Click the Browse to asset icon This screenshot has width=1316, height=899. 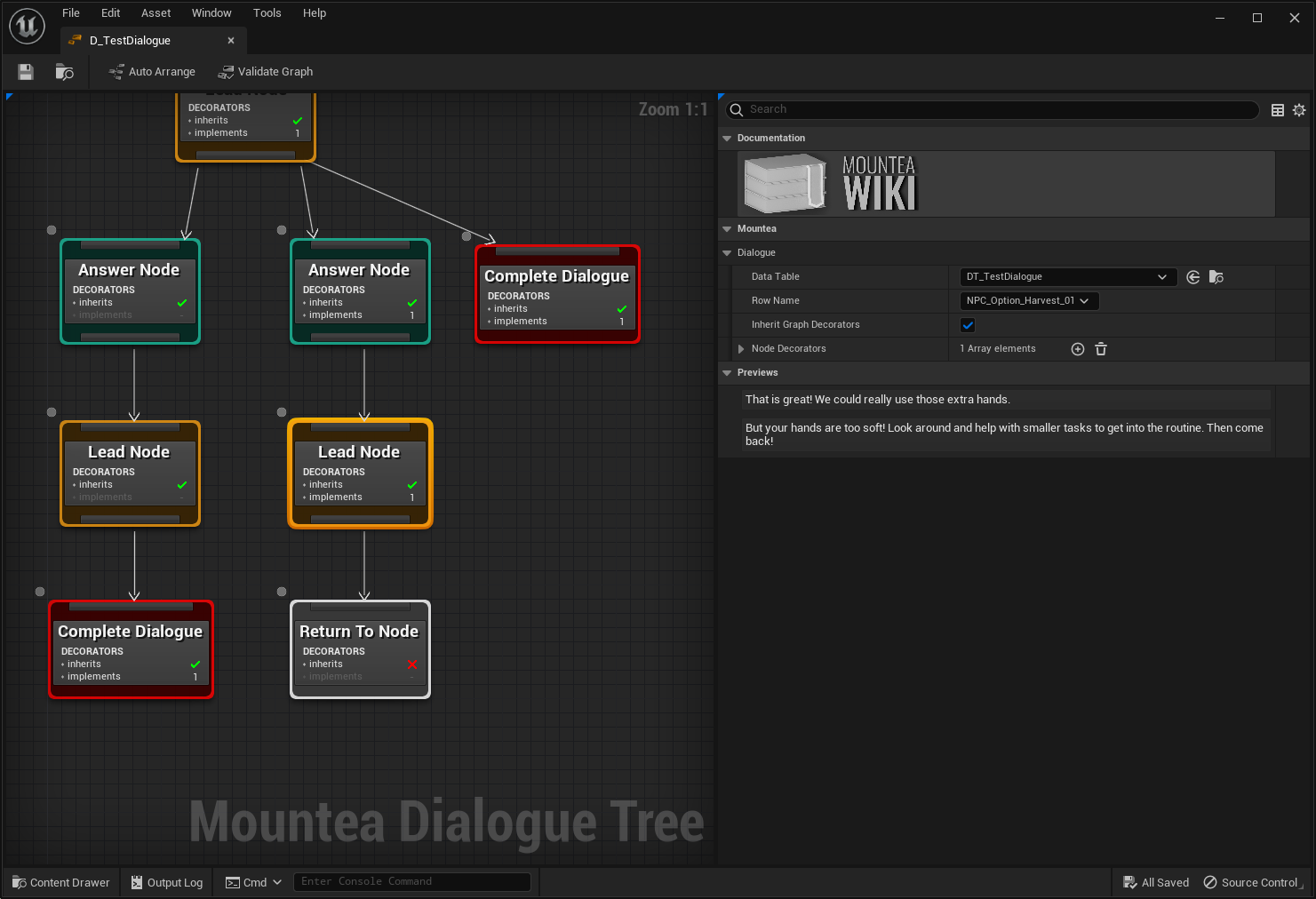pos(64,72)
